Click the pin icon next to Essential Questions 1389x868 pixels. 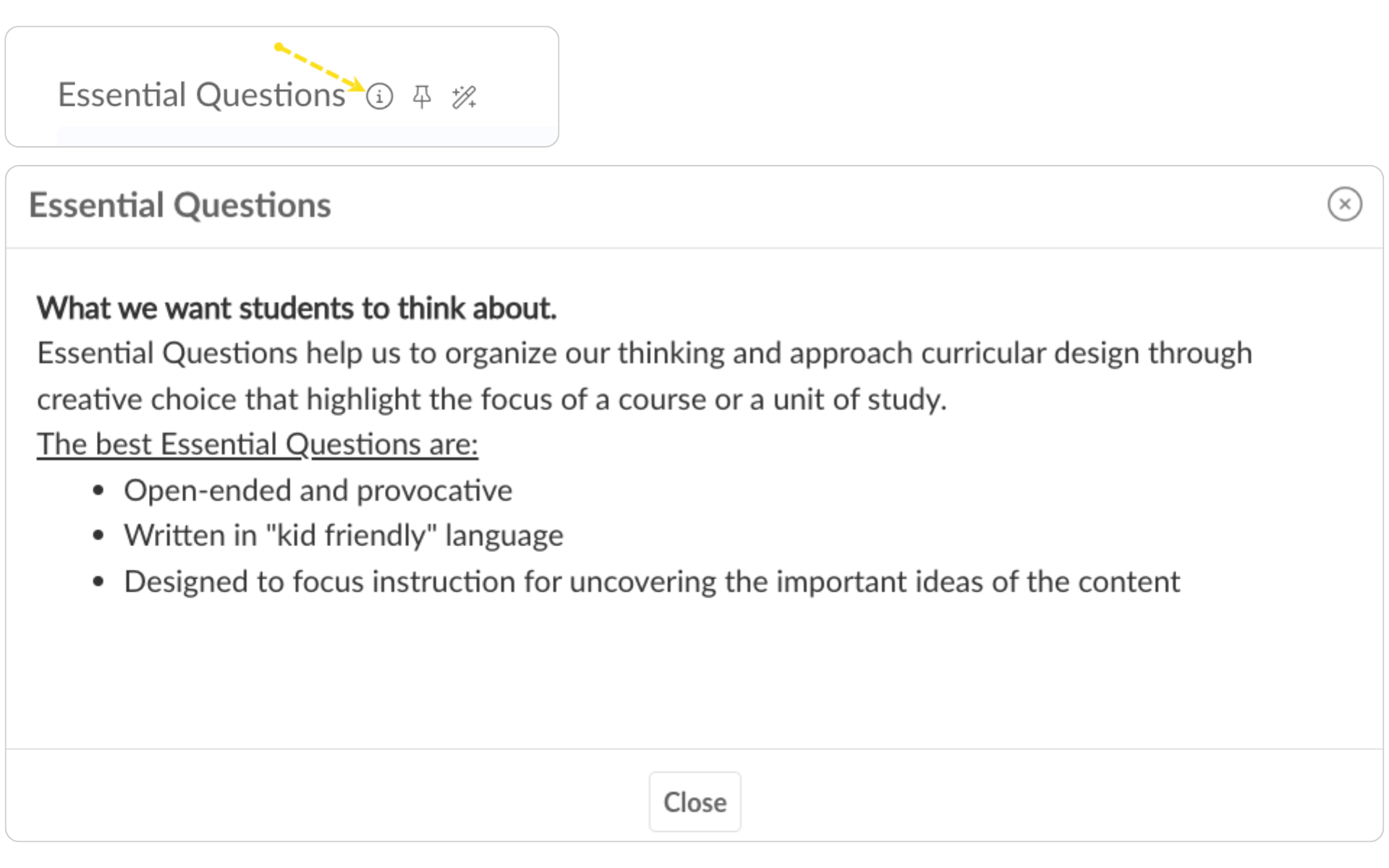pyautogui.click(x=422, y=96)
